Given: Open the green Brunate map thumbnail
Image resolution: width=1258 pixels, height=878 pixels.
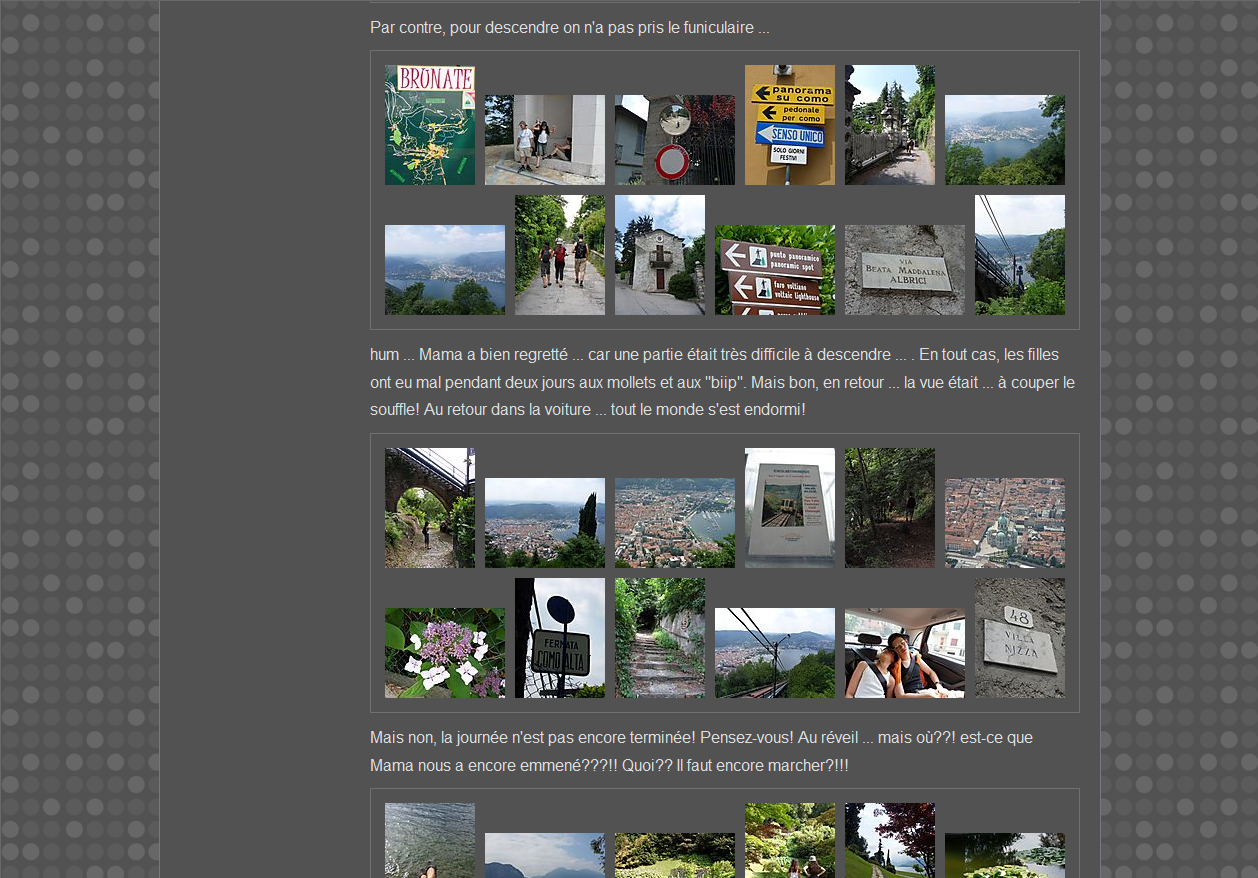Looking at the screenshot, I should coord(430,125).
